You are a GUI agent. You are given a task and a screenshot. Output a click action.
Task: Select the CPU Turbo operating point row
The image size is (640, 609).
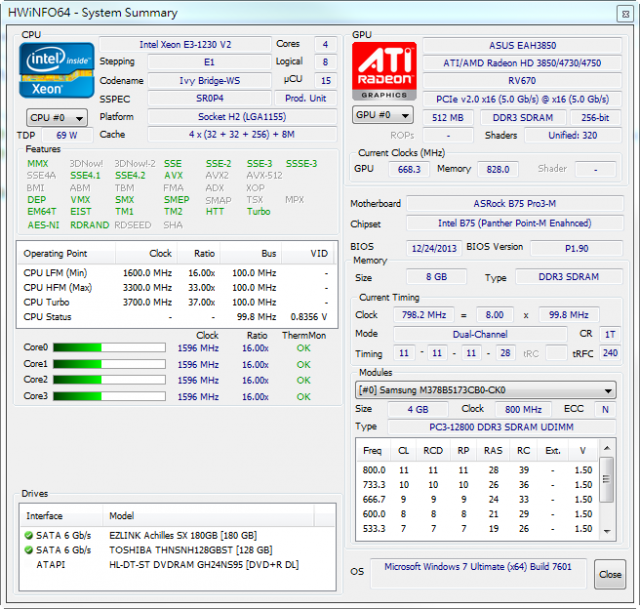[177, 302]
